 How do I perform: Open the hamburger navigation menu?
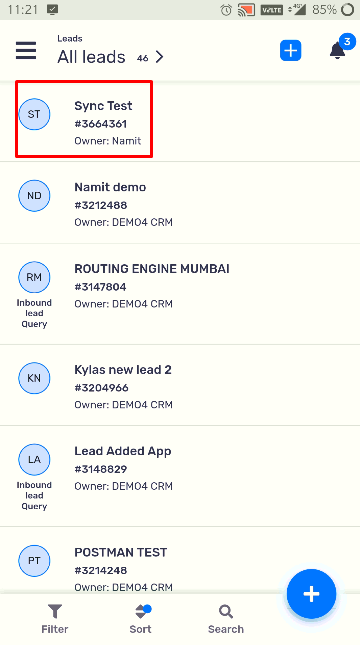pos(26,51)
